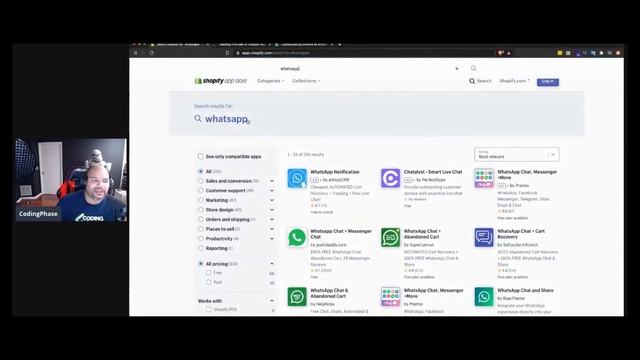Select the Orders and shipping radio button

(x=200, y=219)
